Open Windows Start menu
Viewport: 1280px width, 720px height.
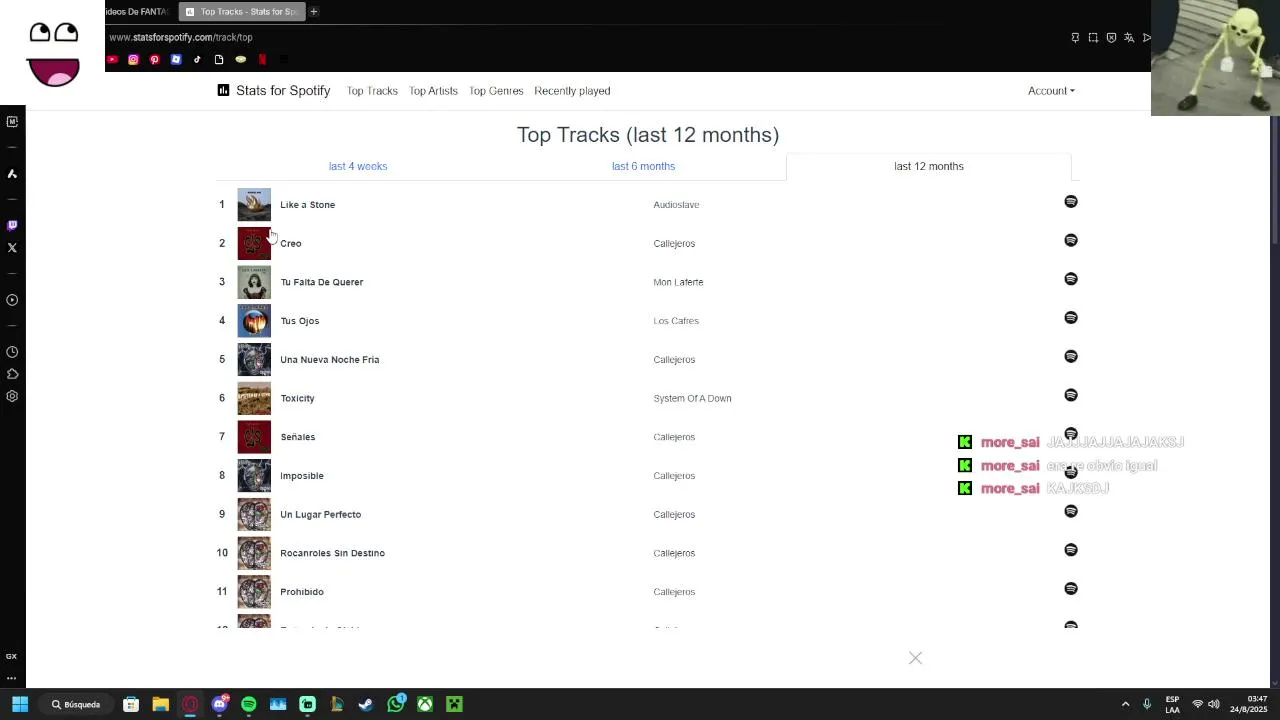point(20,704)
